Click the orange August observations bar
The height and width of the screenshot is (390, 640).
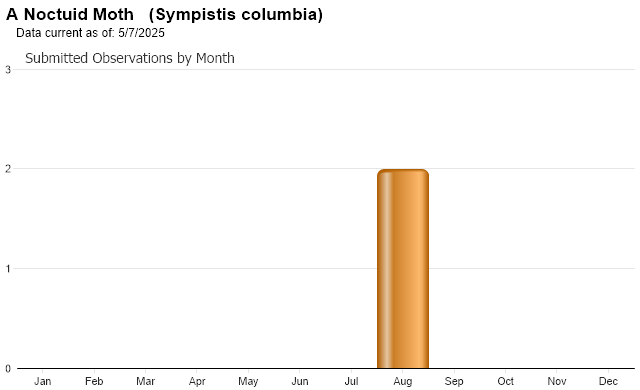(403, 269)
